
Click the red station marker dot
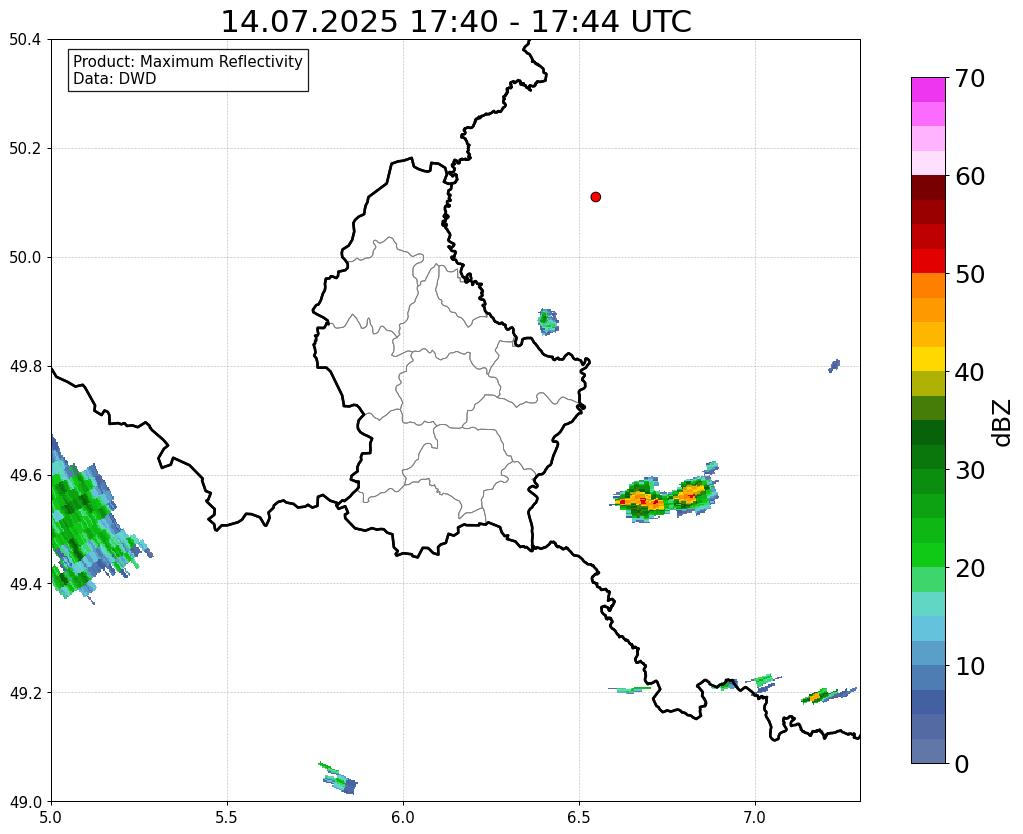[x=596, y=197]
